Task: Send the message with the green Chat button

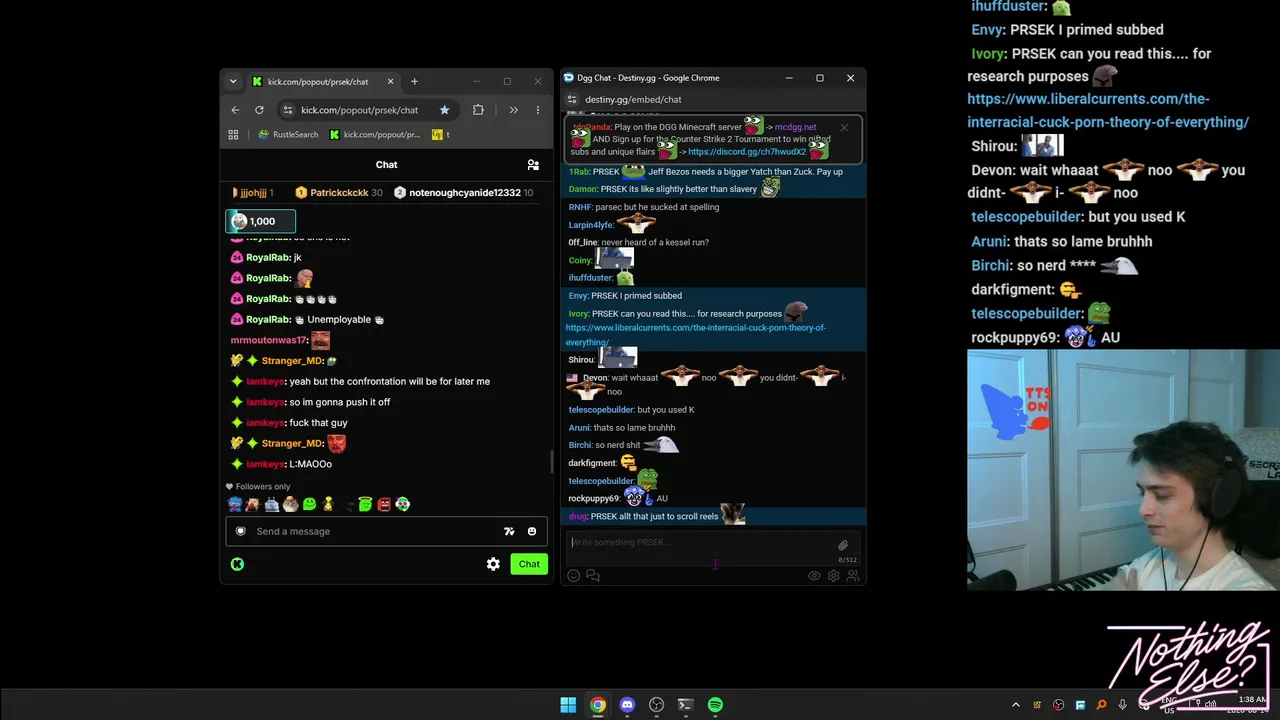Action: coord(529,564)
